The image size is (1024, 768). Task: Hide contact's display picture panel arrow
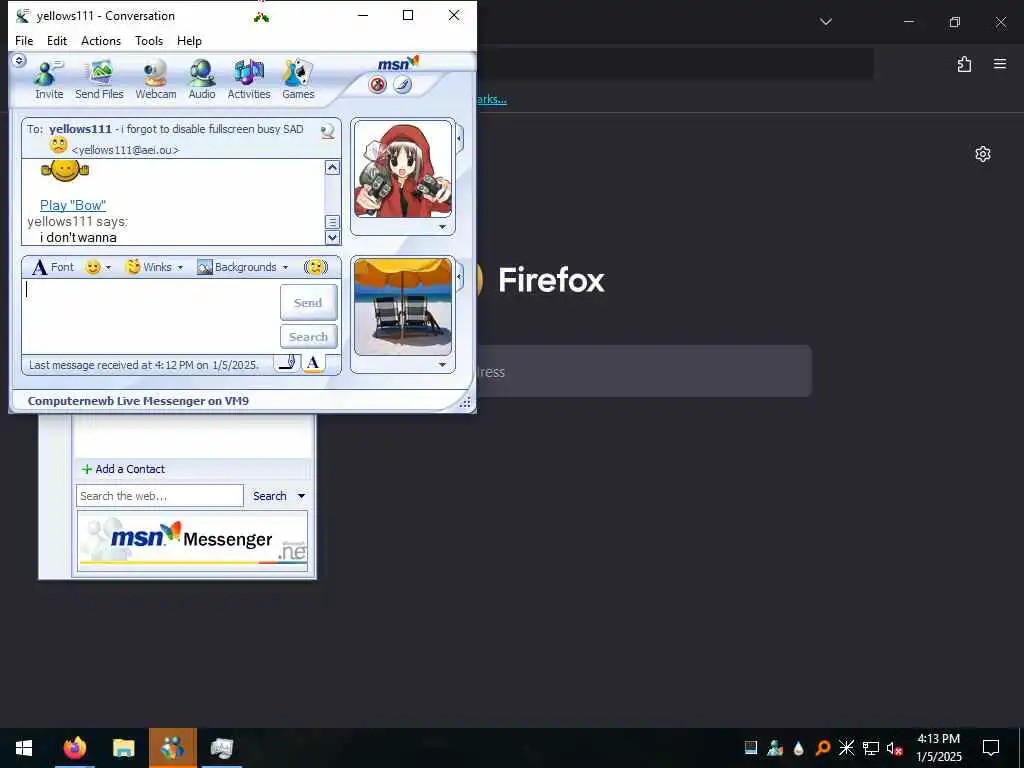[x=459, y=138]
